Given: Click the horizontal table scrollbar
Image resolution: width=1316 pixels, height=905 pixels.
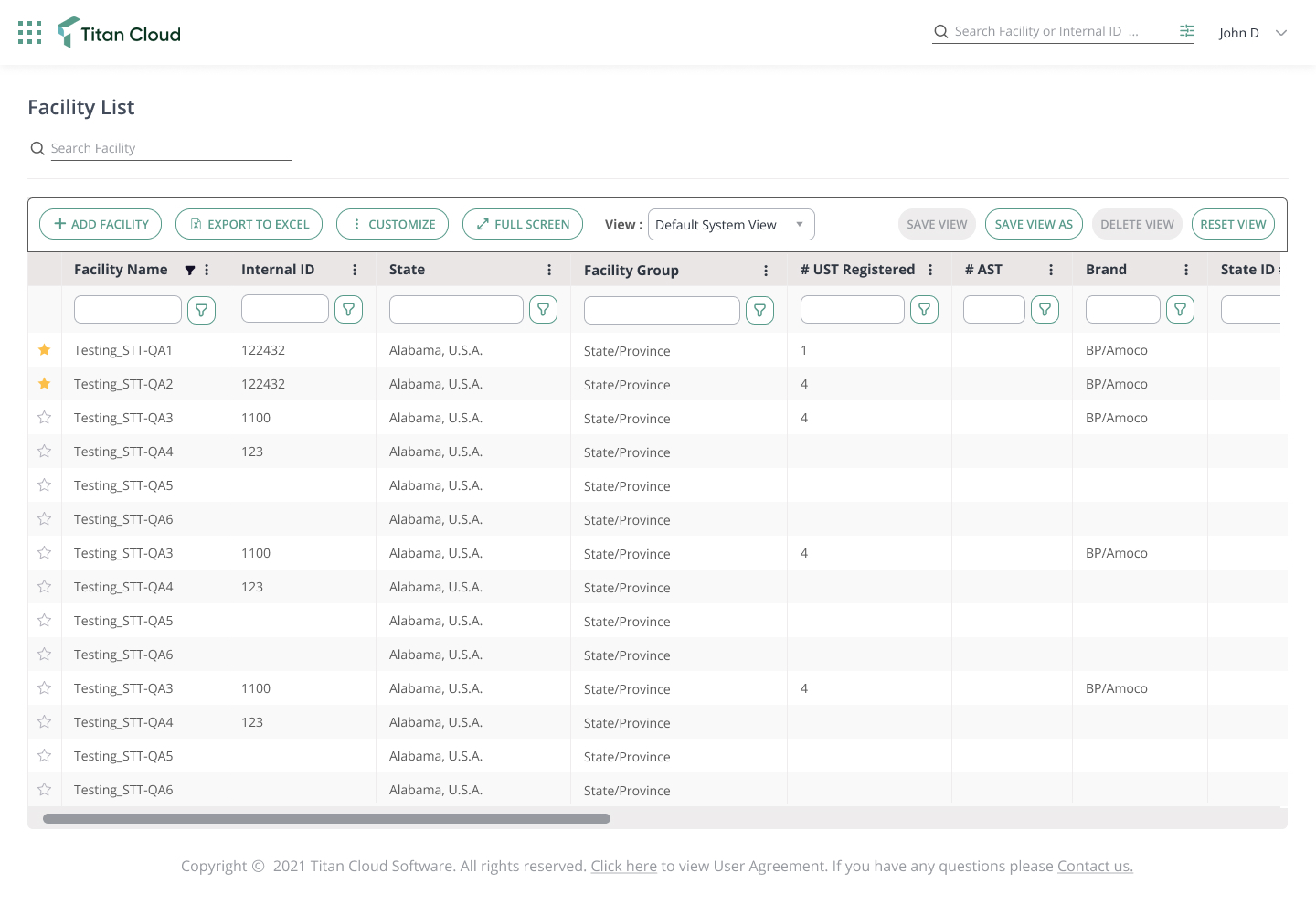Looking at the screenshot, I should point(326,818).
